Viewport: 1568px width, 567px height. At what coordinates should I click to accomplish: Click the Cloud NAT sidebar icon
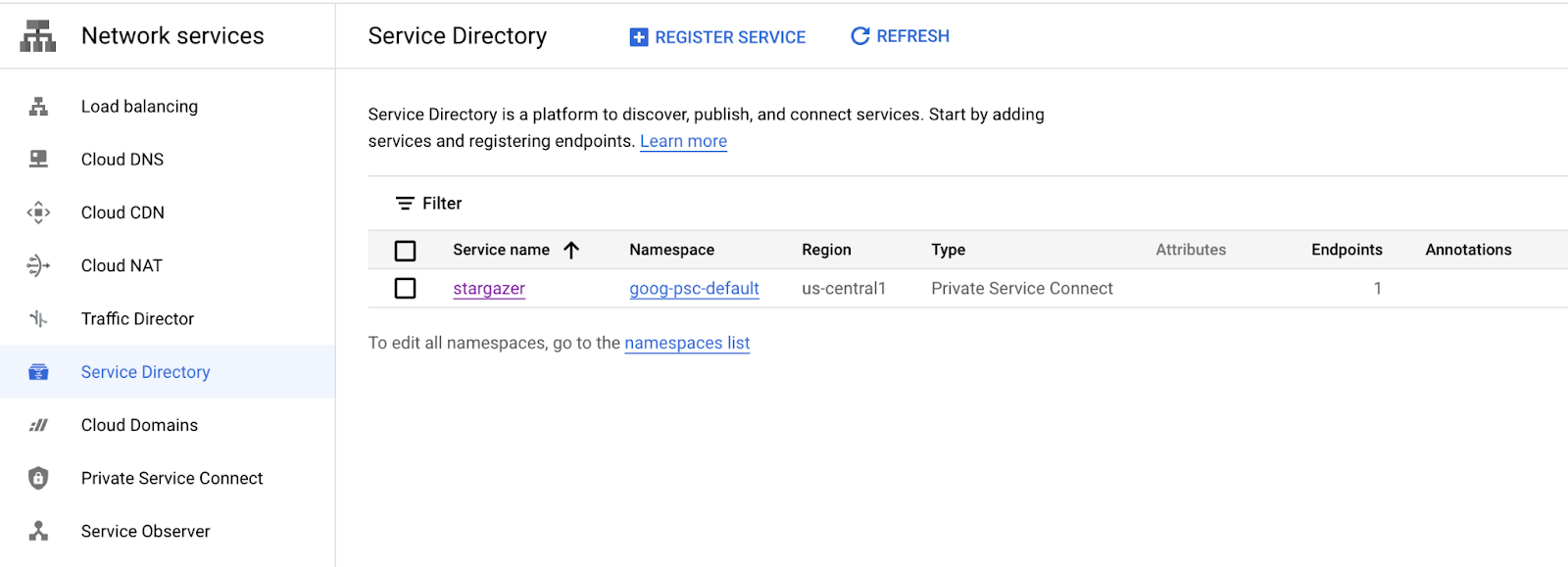pos(38,265)
